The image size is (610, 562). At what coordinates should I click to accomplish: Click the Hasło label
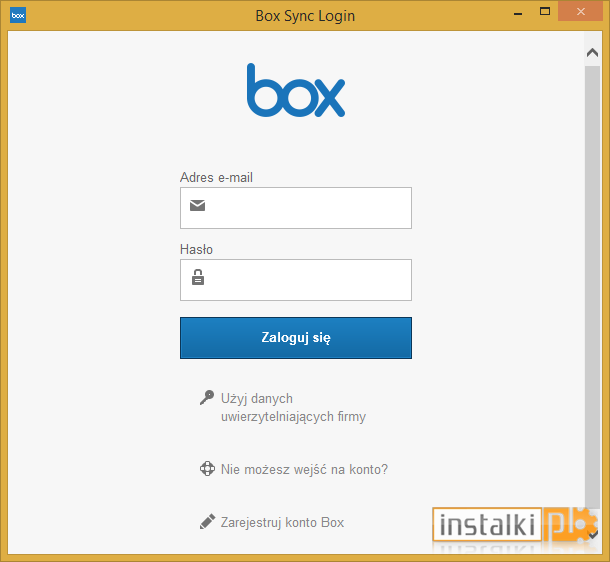click(196, 249)
